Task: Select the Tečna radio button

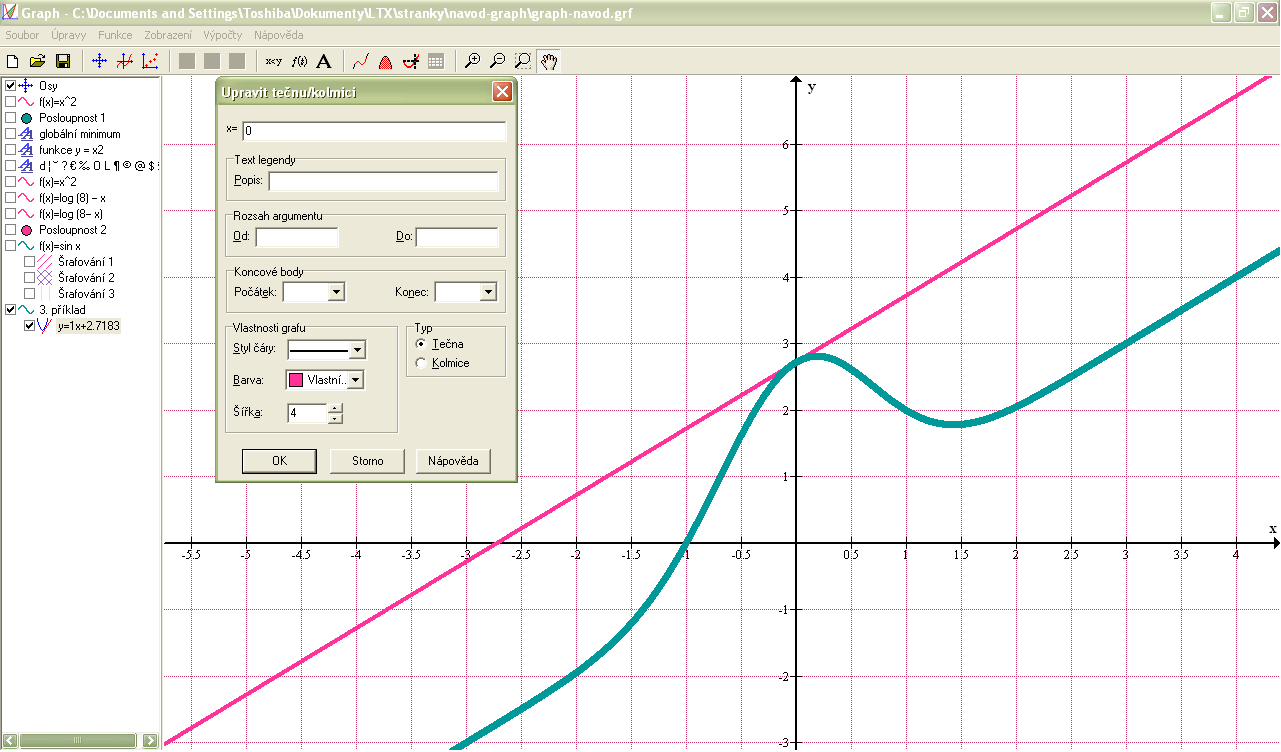Action: click(420, 344)
